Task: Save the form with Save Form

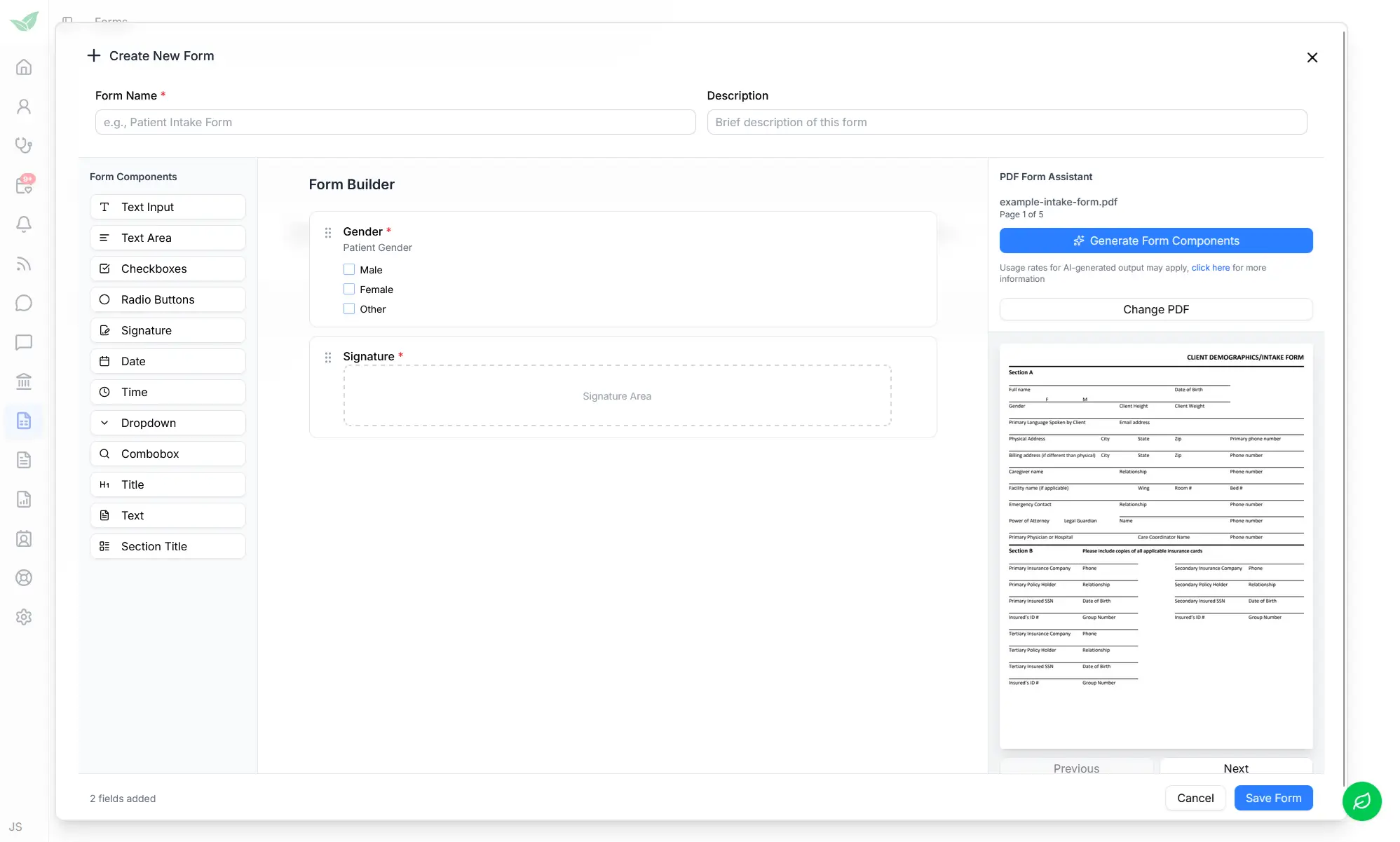Action: [1274, 798]
